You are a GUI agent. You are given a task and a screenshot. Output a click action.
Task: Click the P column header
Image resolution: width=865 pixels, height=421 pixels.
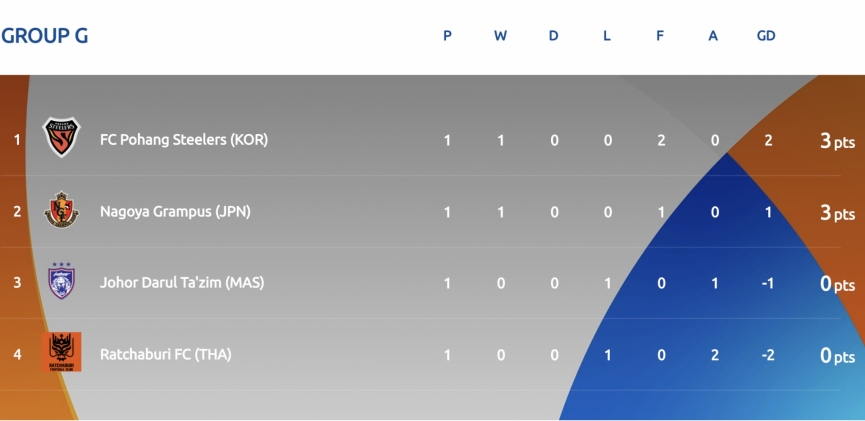point(447,36)
